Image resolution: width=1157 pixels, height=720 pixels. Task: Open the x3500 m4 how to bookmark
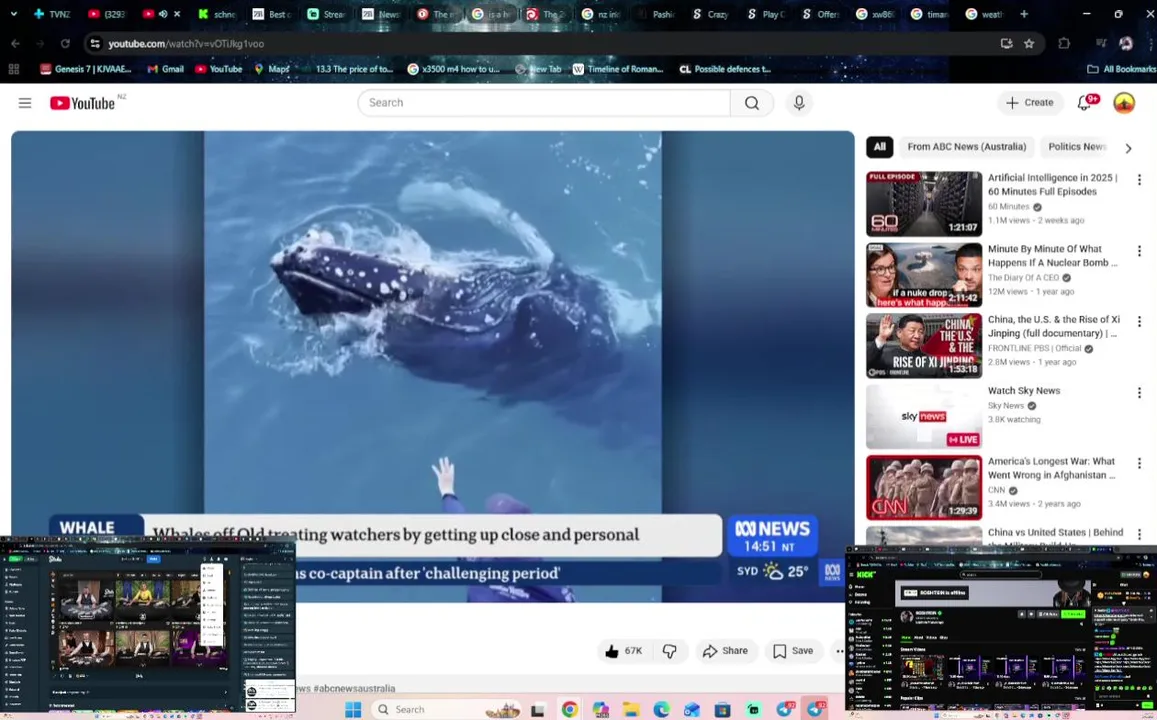coord(453,69)
